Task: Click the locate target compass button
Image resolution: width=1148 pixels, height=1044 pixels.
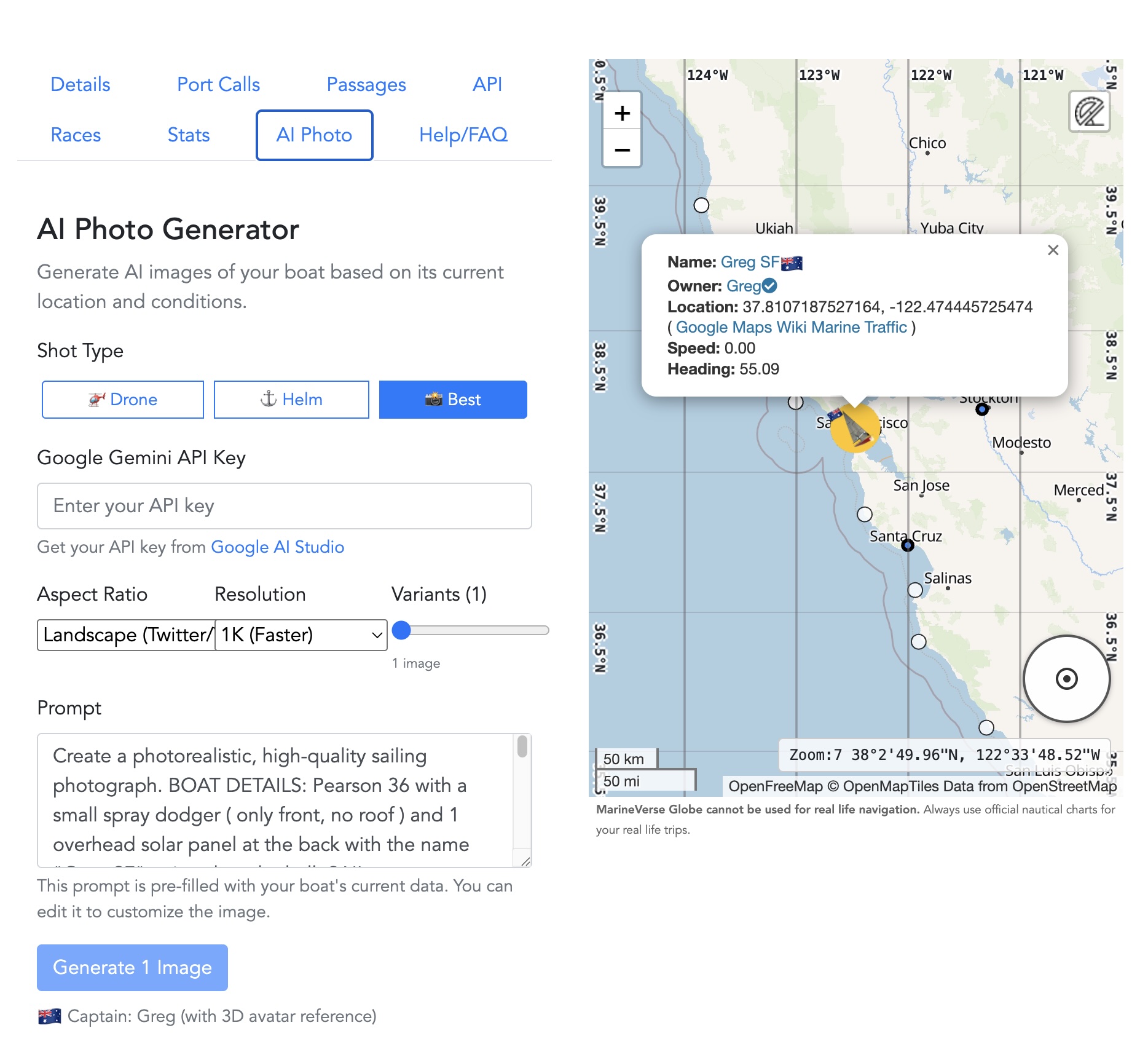Action: 1066,679
